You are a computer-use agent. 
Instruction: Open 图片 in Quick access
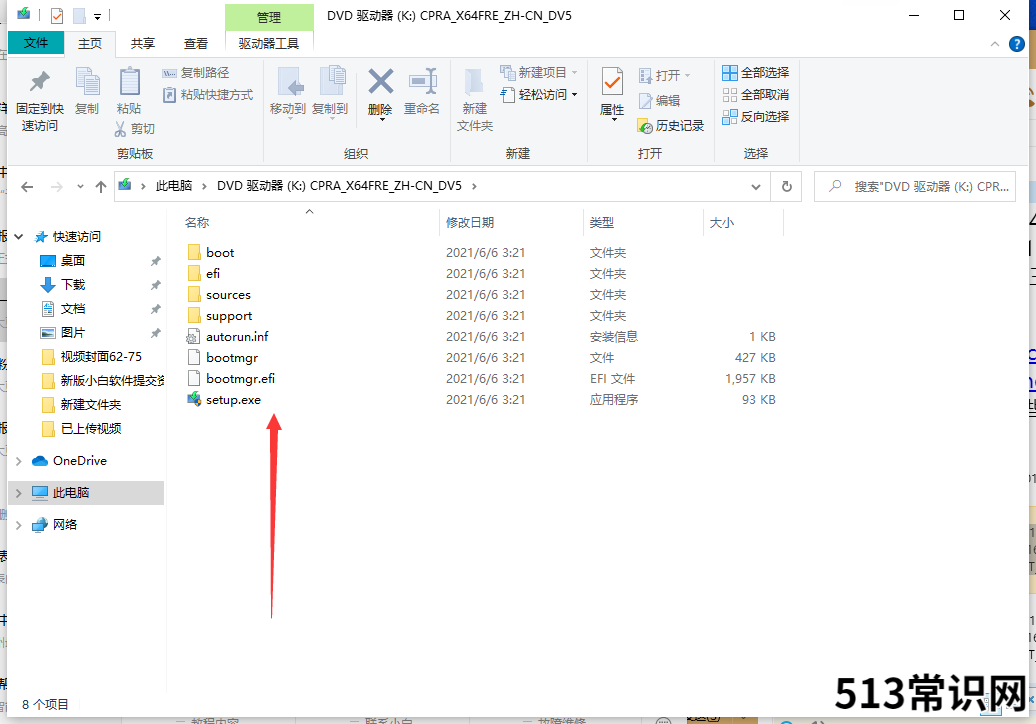(73, 333)
